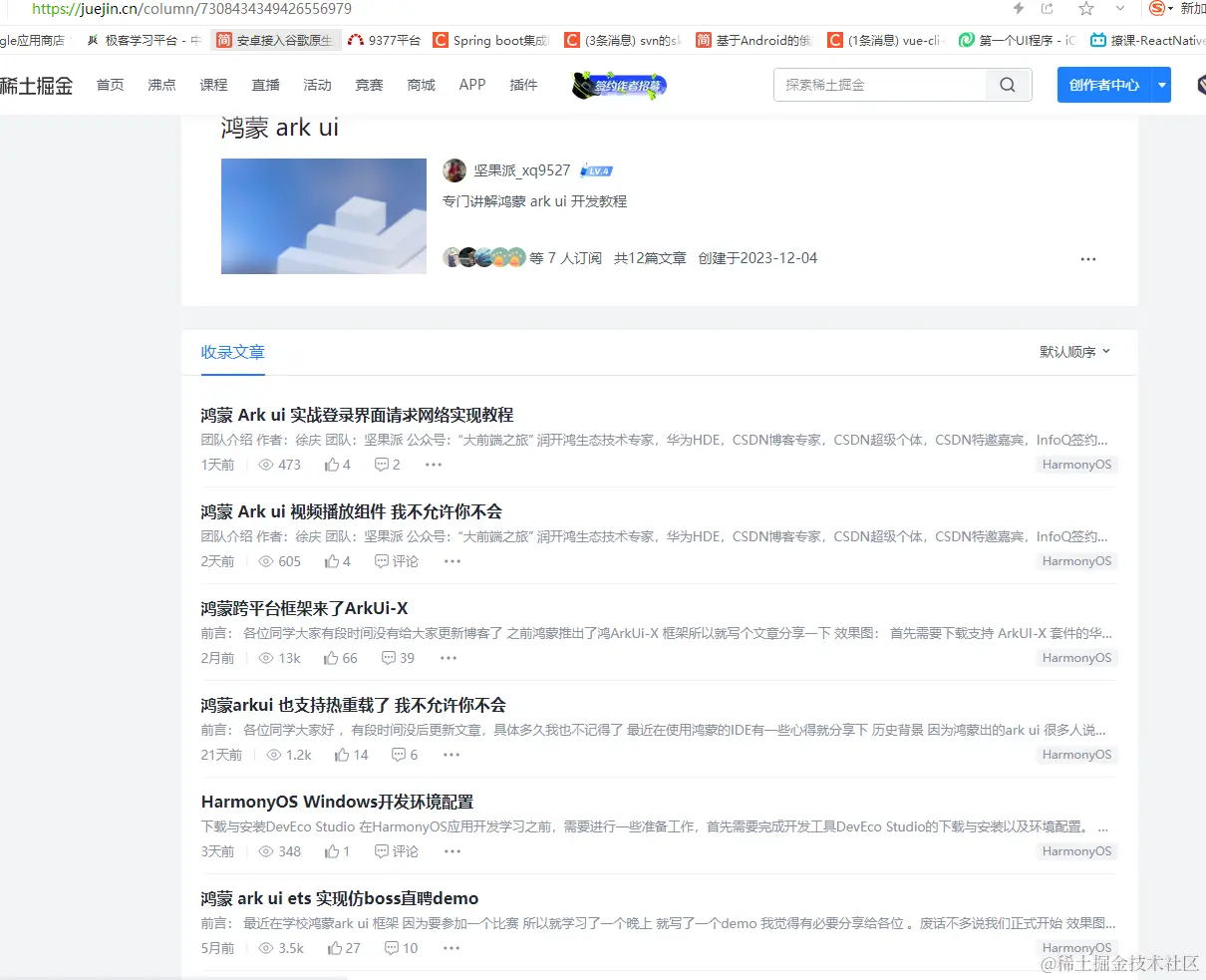The image size is (1206, 980).
Task: Open article 鸿蒙 Ark ui 视频播放组件
Action: [x=351, y=511]
